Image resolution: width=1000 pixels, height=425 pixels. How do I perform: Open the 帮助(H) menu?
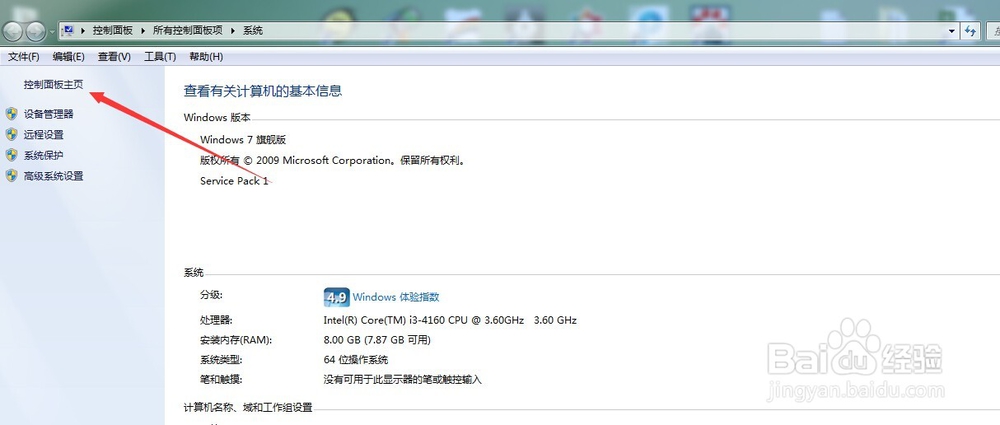(x=206, y=57)
